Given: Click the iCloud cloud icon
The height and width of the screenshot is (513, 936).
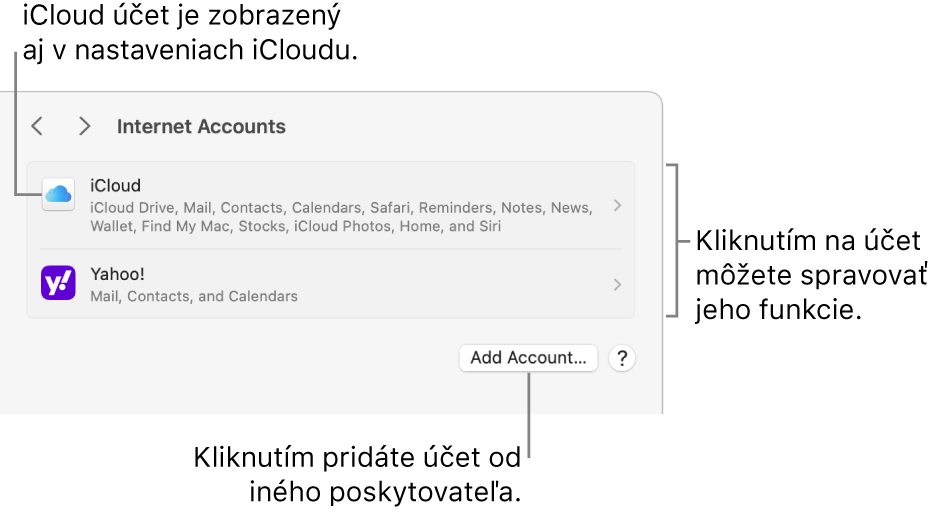Looking at the screenshot, I should [x=58, y=194].
